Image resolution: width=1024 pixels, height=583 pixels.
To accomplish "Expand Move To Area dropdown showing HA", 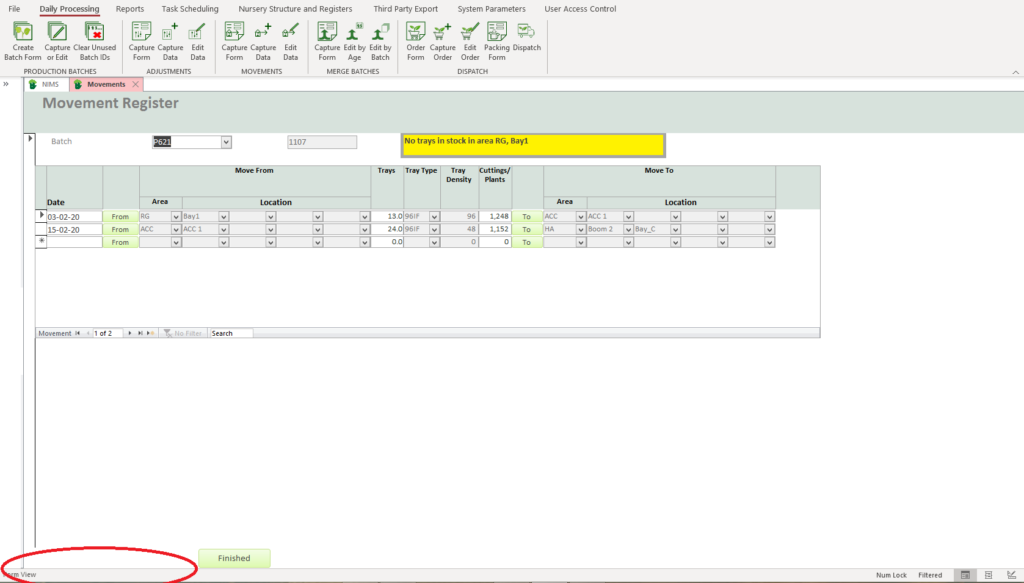I will (581, 229).
